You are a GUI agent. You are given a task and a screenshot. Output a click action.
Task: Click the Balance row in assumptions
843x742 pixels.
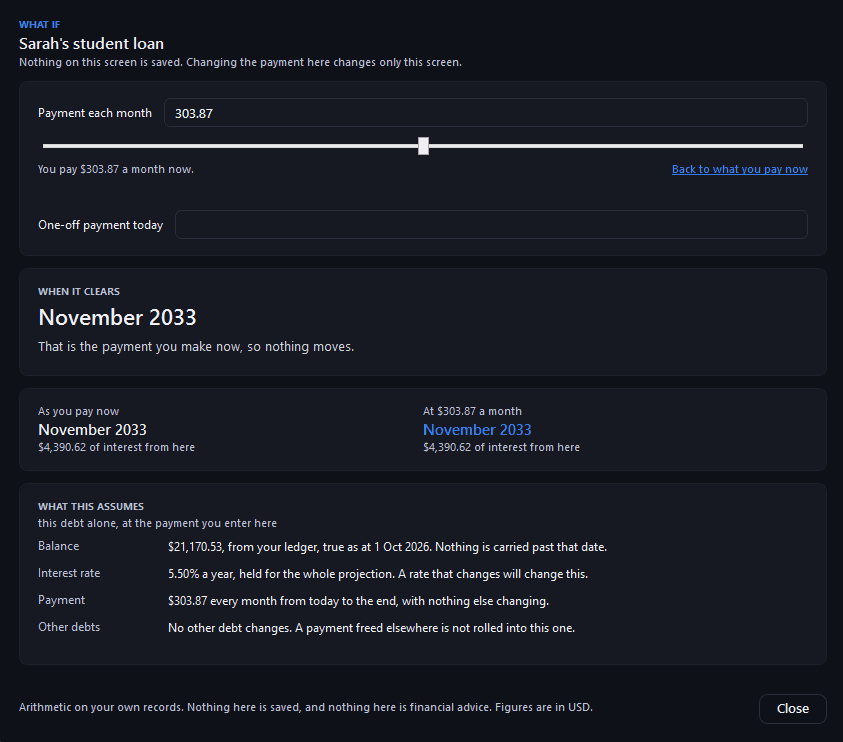click(323, 547)
